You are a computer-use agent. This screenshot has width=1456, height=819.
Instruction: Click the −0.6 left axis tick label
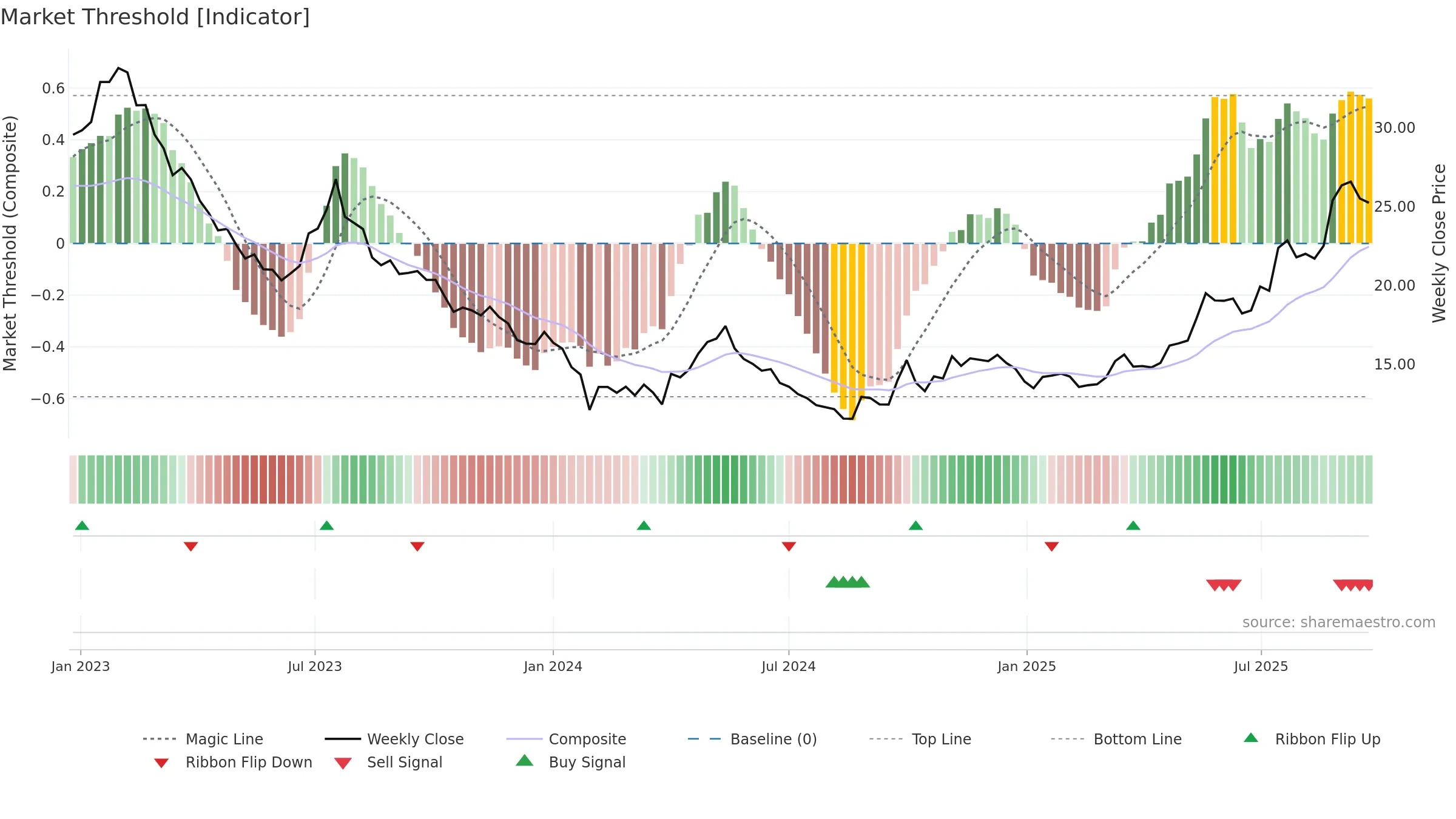(x=48, y=399)
